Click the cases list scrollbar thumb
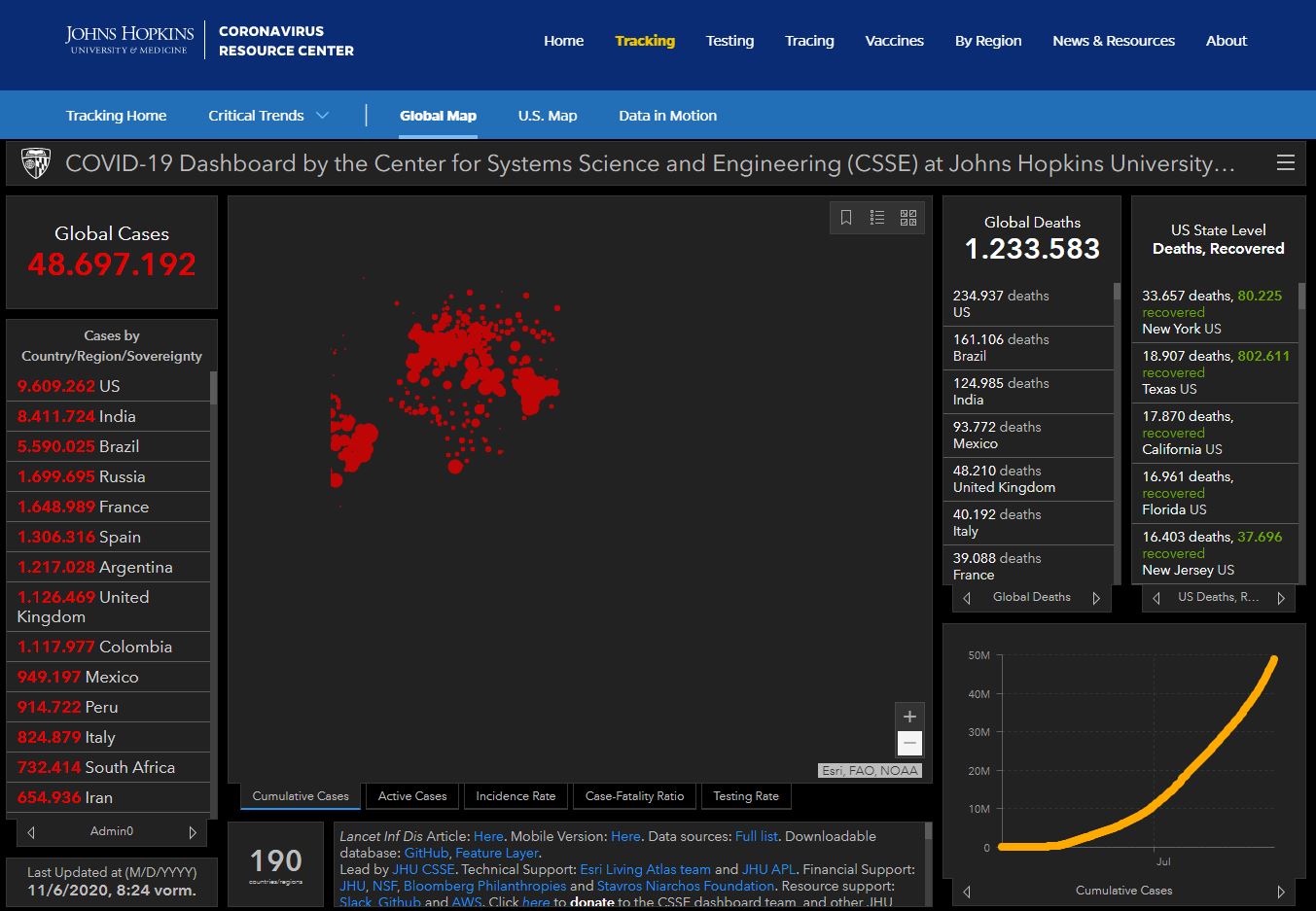This screenshot has width=1316, height=911. pos(213,387)
